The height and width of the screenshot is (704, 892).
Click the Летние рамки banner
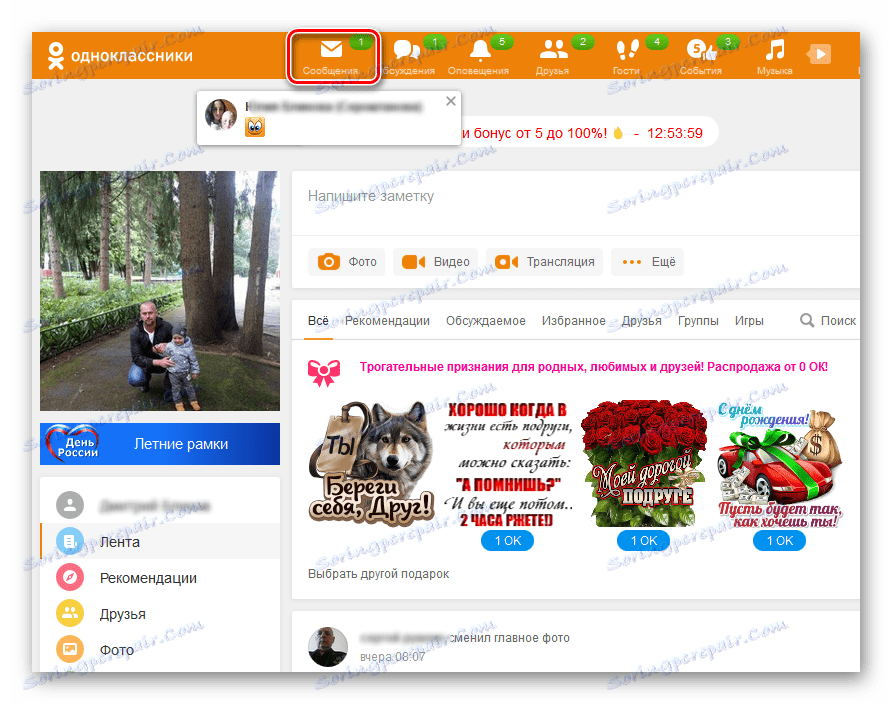click(x=160, y=444)
